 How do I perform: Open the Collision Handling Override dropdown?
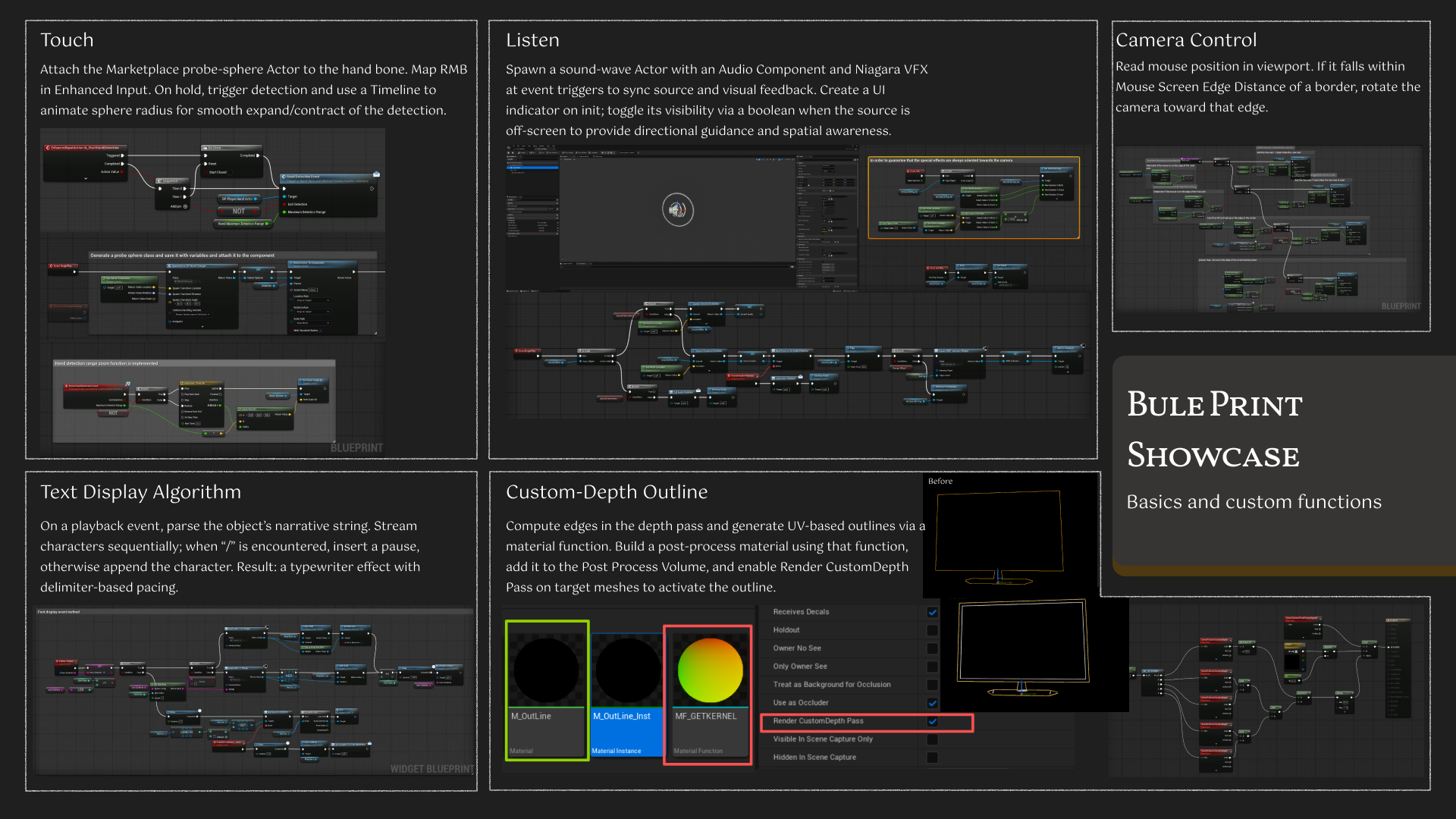tap(192, 314)
